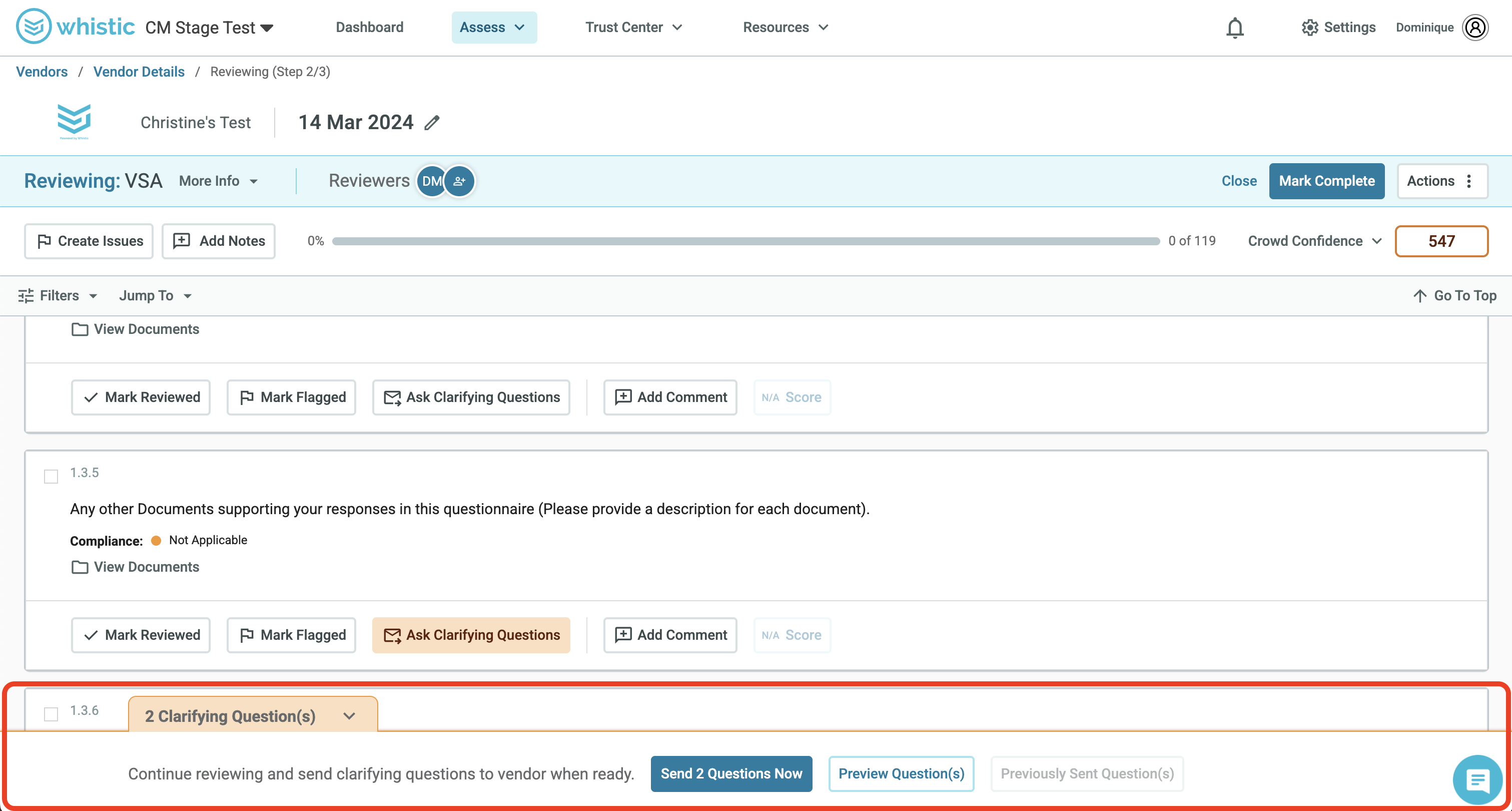Tick the checkbox for question 1.3.5
This screenshot has width=1512, height=811.
tap(51, 476)
